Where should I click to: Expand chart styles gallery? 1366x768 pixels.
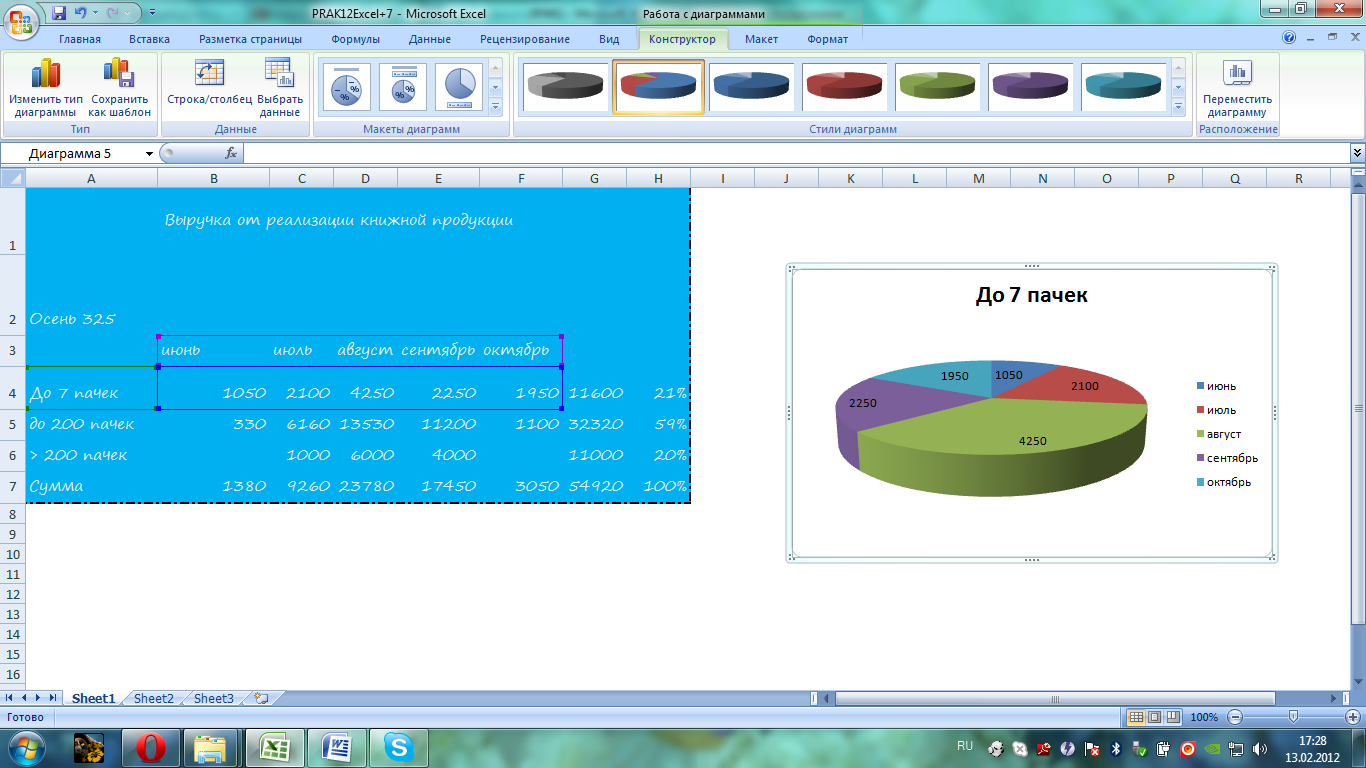point(1178,106)
